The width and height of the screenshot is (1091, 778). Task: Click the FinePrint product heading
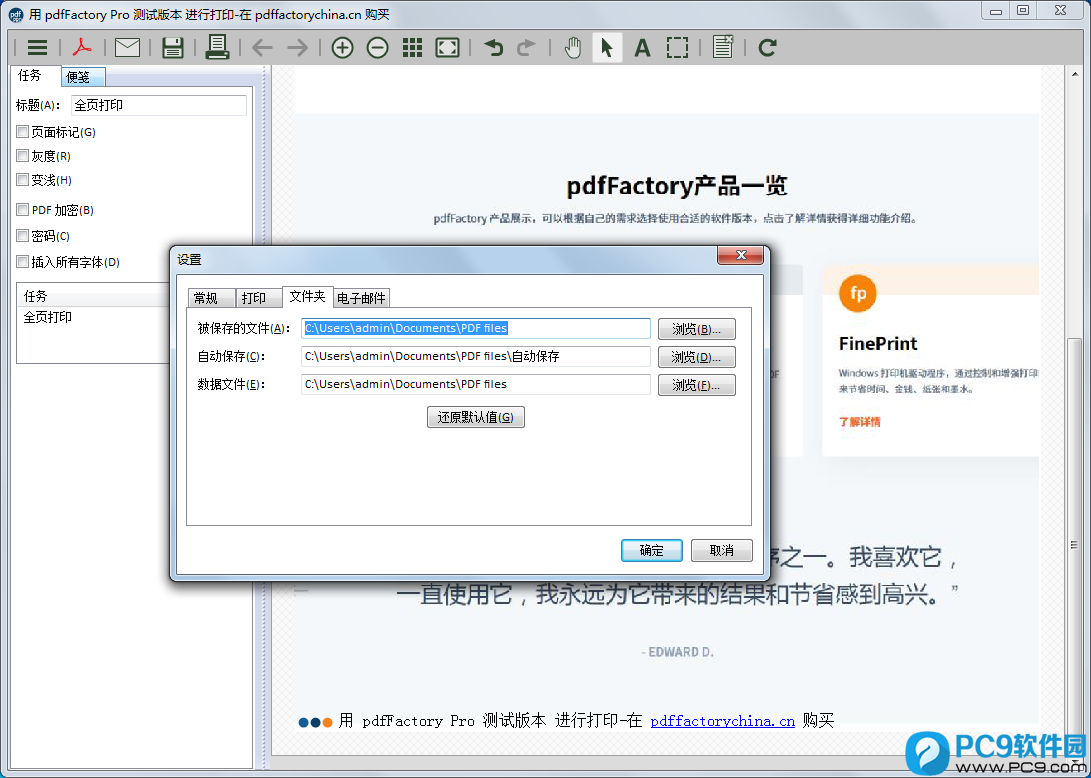pos(878,344)
